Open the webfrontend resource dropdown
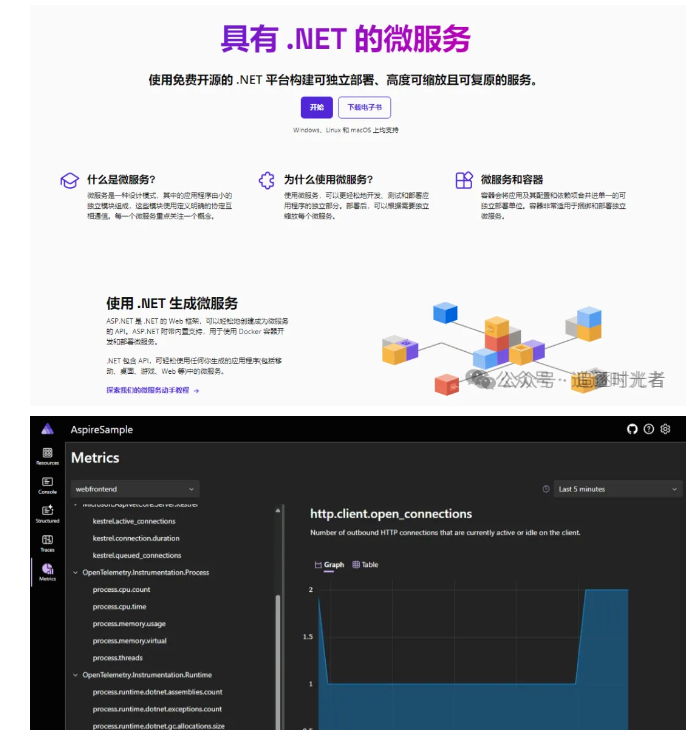The height and width of the screenshot is (730, 700). pyautogui.click(x=135, y=489)
